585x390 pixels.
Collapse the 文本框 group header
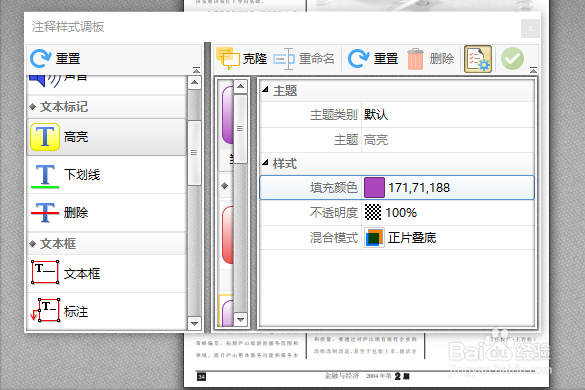[107, 244]
